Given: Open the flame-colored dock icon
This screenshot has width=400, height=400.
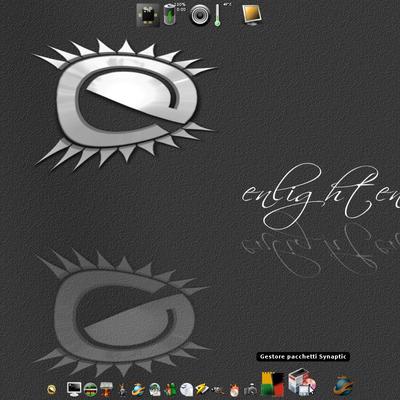Looking at the screenshot, I should (235, 390).
